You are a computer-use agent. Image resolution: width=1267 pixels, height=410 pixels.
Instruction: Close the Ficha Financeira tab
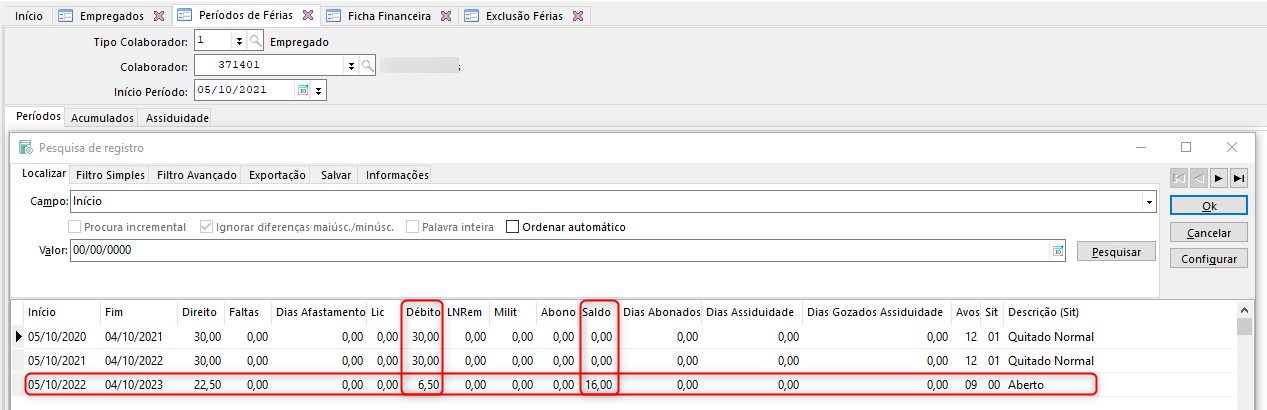pos(445,17)
